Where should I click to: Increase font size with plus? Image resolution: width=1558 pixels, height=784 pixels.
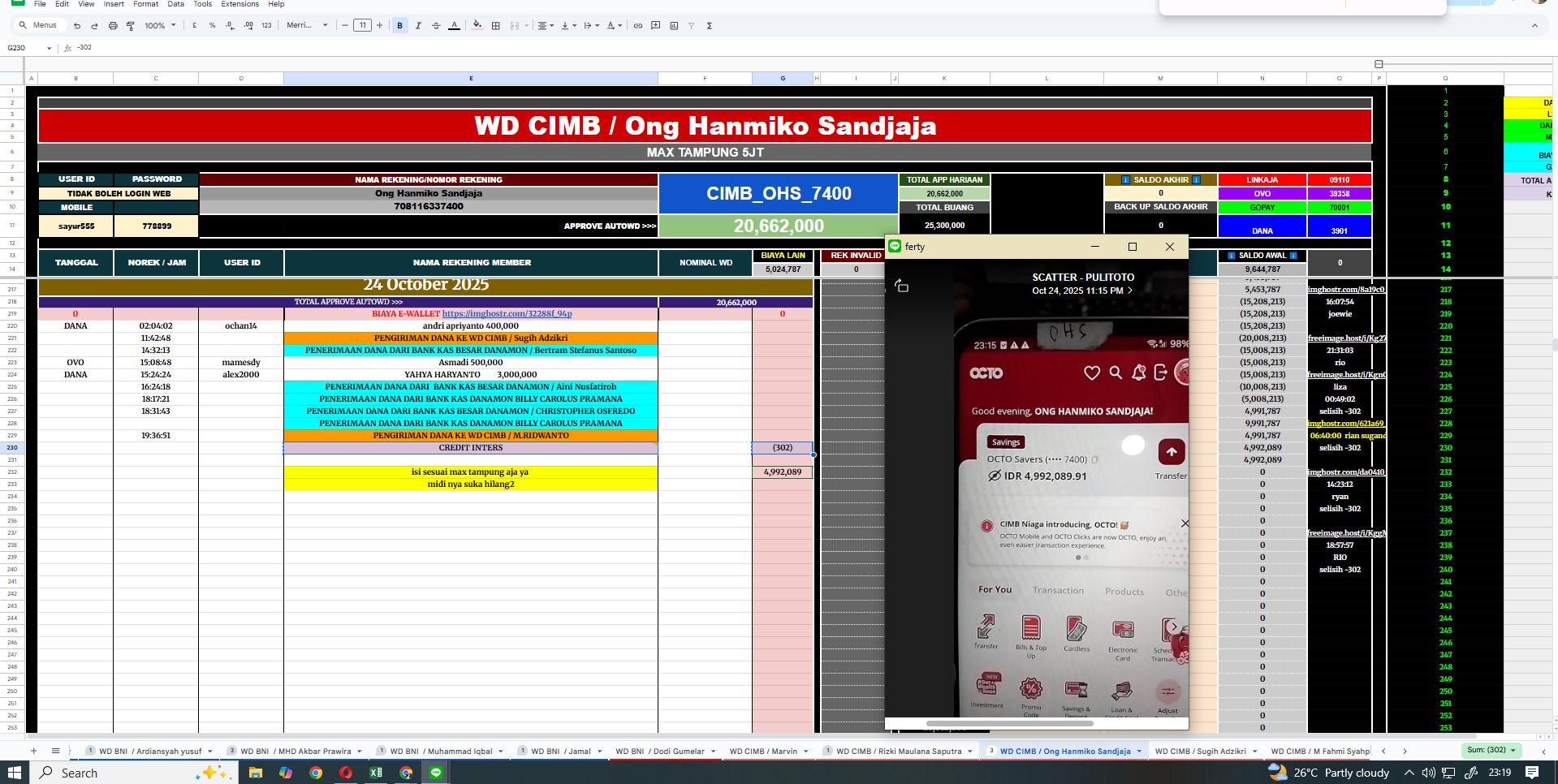[x=379, y=26]
